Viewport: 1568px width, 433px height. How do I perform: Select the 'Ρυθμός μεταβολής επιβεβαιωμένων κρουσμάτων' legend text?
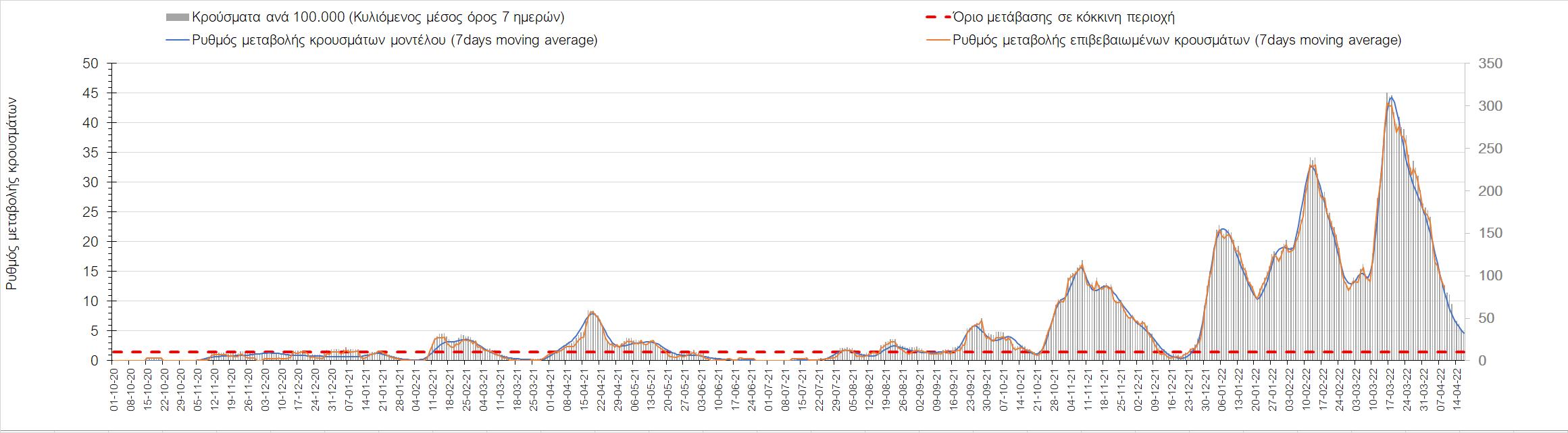click(x=1177, y=41)
